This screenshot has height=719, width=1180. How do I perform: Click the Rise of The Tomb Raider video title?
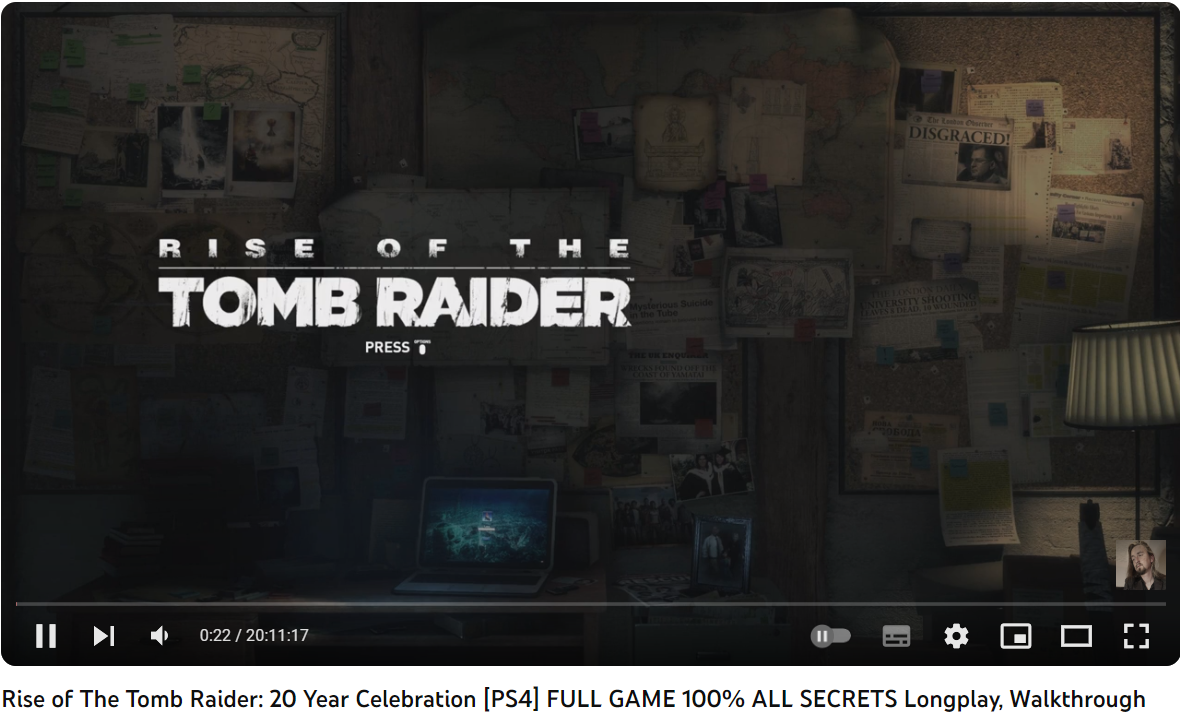pos(573,699)
